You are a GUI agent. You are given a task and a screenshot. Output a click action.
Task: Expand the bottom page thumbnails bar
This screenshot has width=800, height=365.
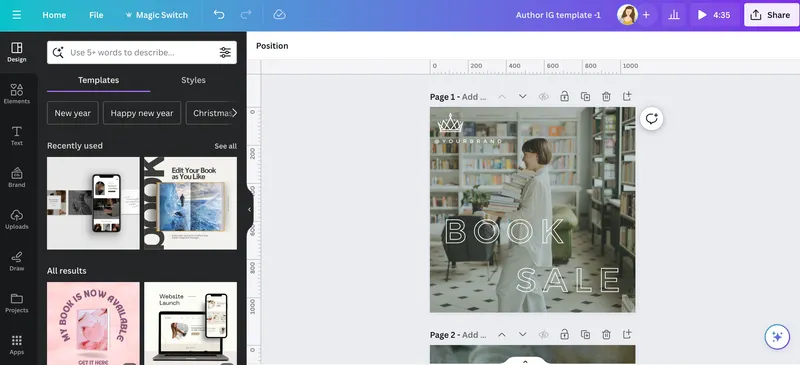tap(525, 361)
